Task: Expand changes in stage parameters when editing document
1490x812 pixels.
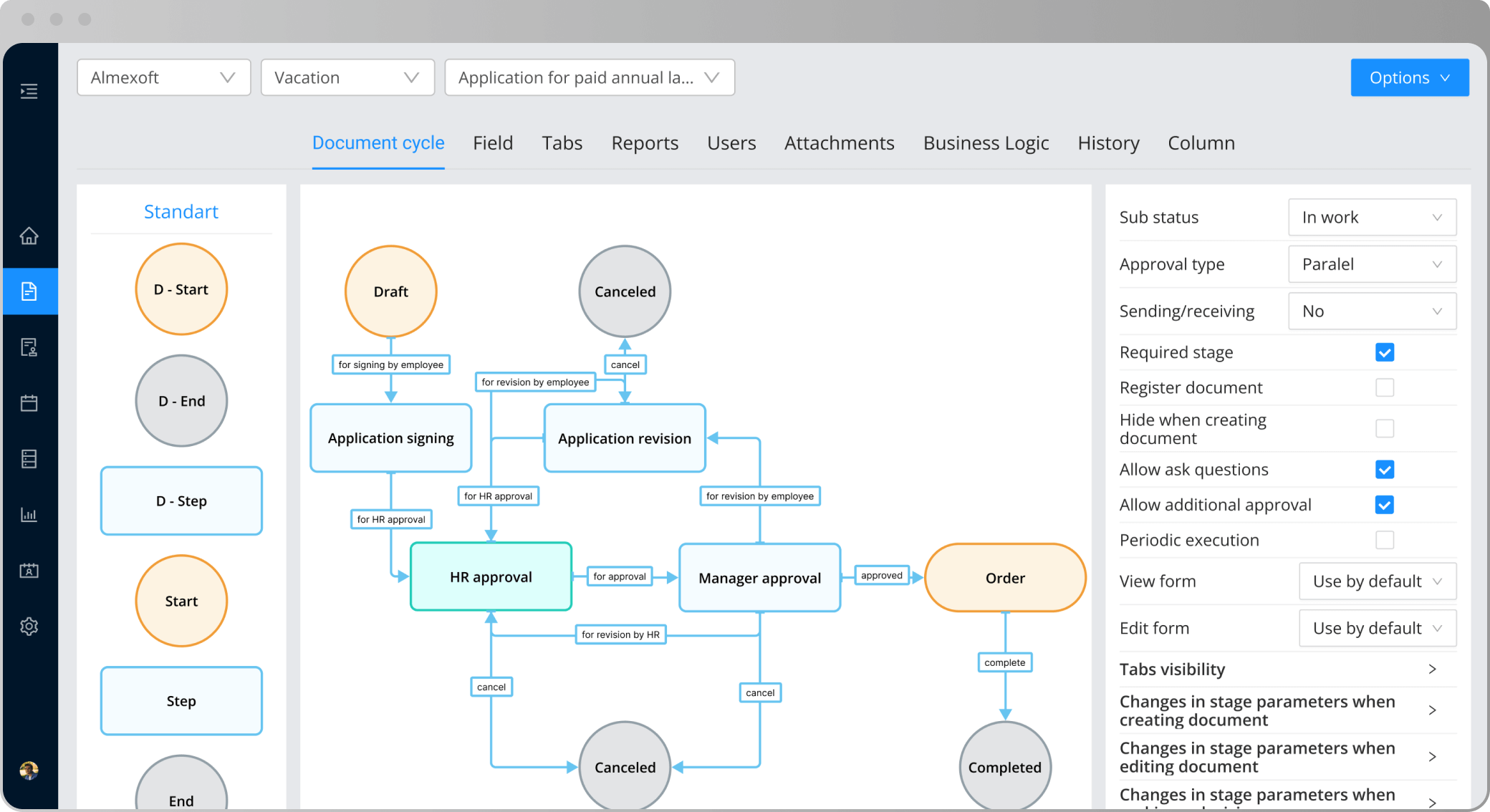Action: coord(1287,757)
